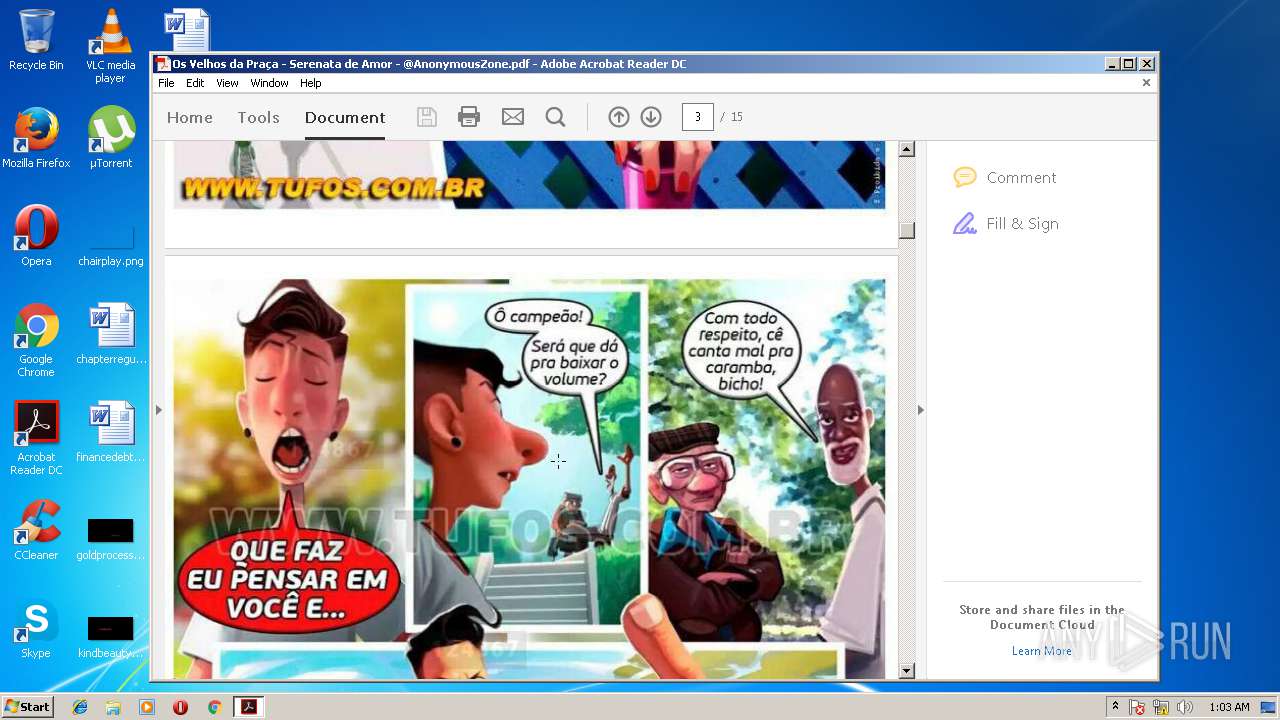
Task: Open Chrome icon in taskbar
Action: point(214,707)
